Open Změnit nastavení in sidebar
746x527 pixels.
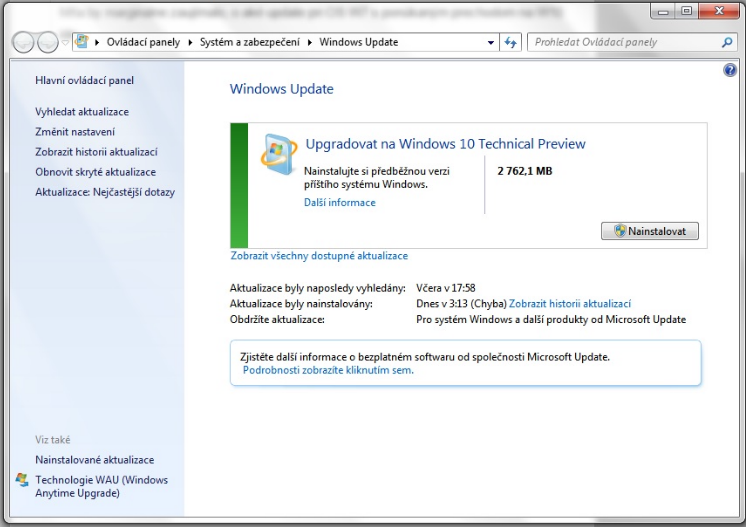tap(75, 132)
